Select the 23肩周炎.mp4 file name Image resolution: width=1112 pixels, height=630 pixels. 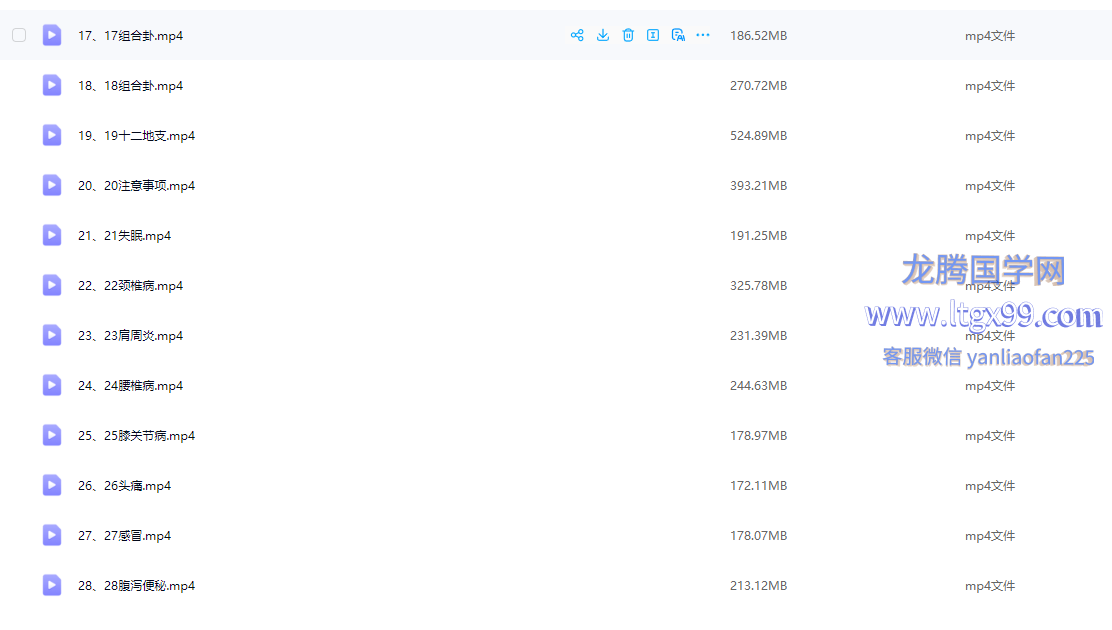(130, 336)
